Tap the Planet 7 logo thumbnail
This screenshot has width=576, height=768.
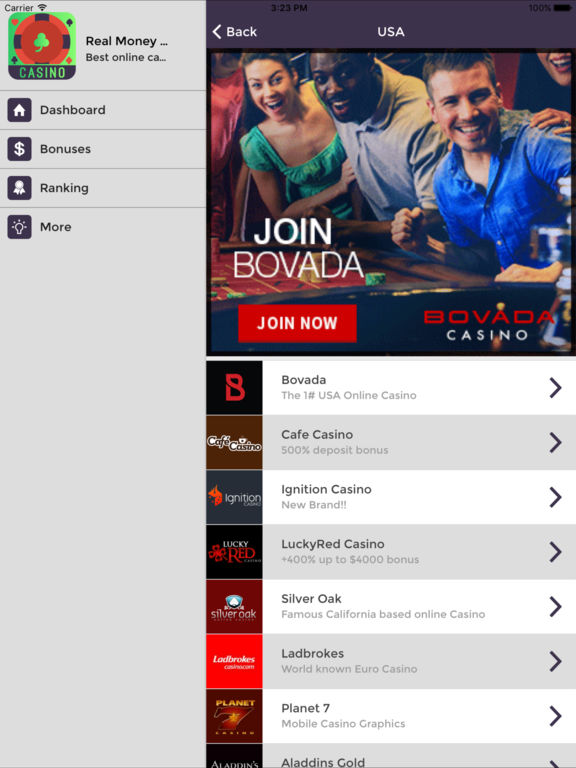[235, 716]
